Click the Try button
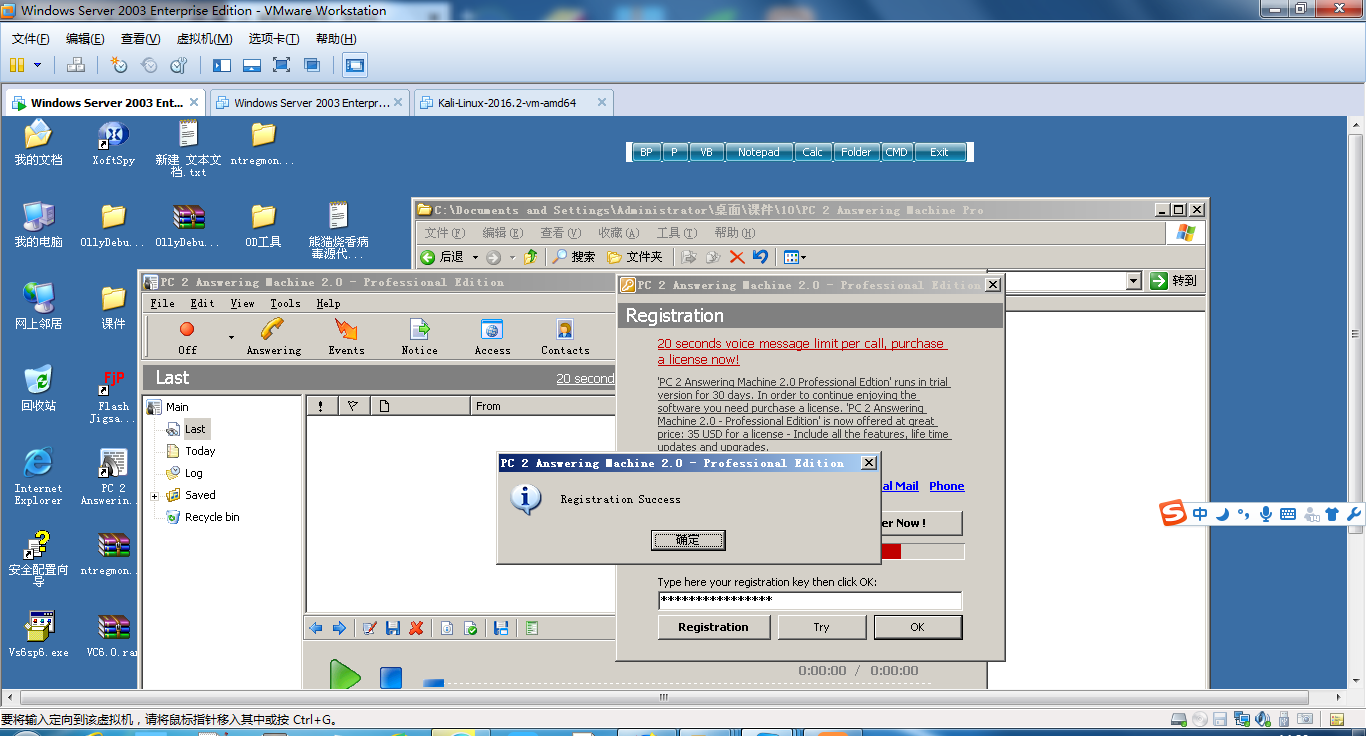Viewport: 1366px width, 736px height. pyautogui.click(x=821, y=627)
